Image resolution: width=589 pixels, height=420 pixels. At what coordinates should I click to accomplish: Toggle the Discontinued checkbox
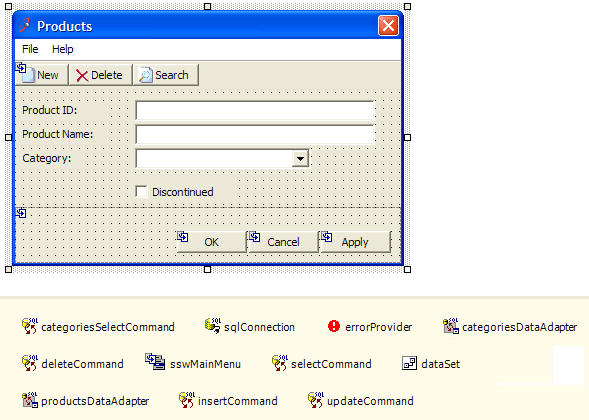tap(141, 192)
